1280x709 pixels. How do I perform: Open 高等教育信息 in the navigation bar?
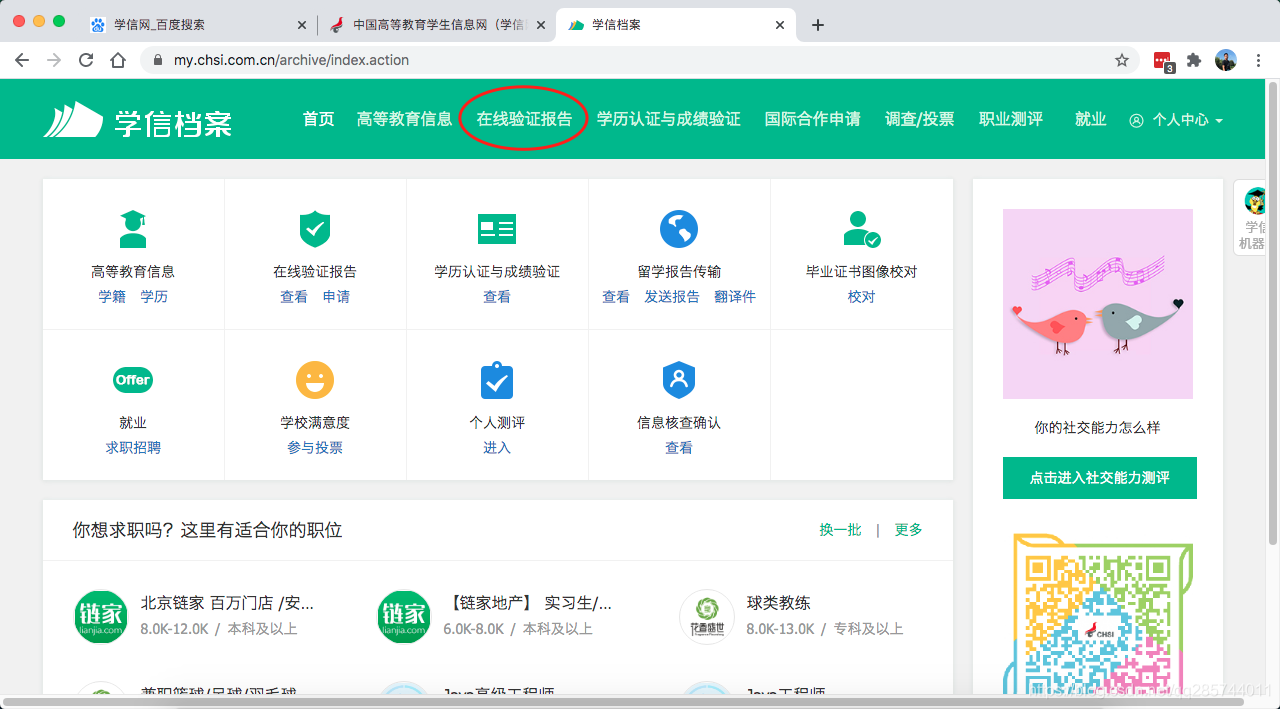[405, 119]
